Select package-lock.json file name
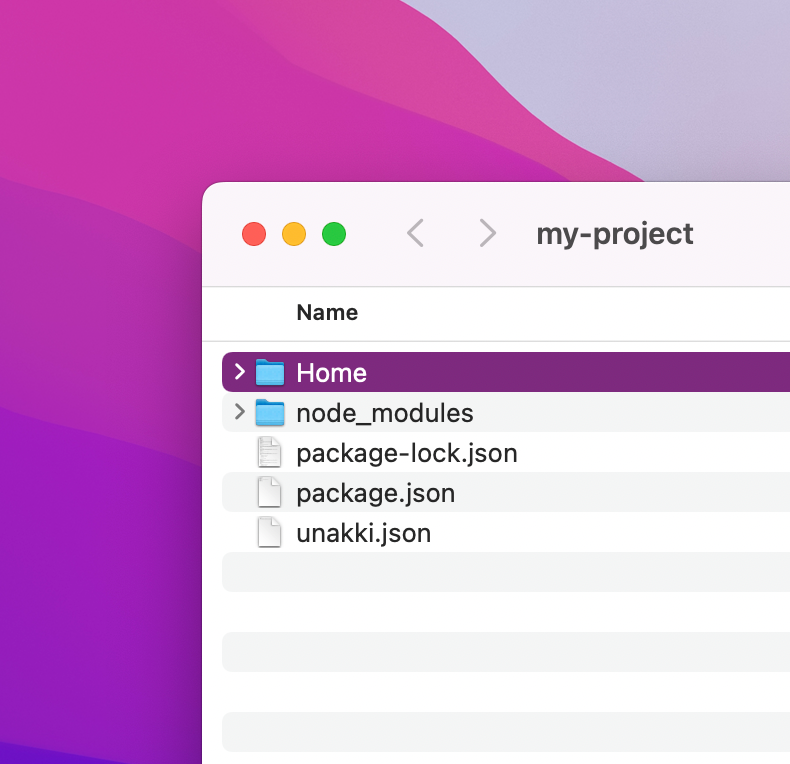The image size is (790, 764). 407,454
